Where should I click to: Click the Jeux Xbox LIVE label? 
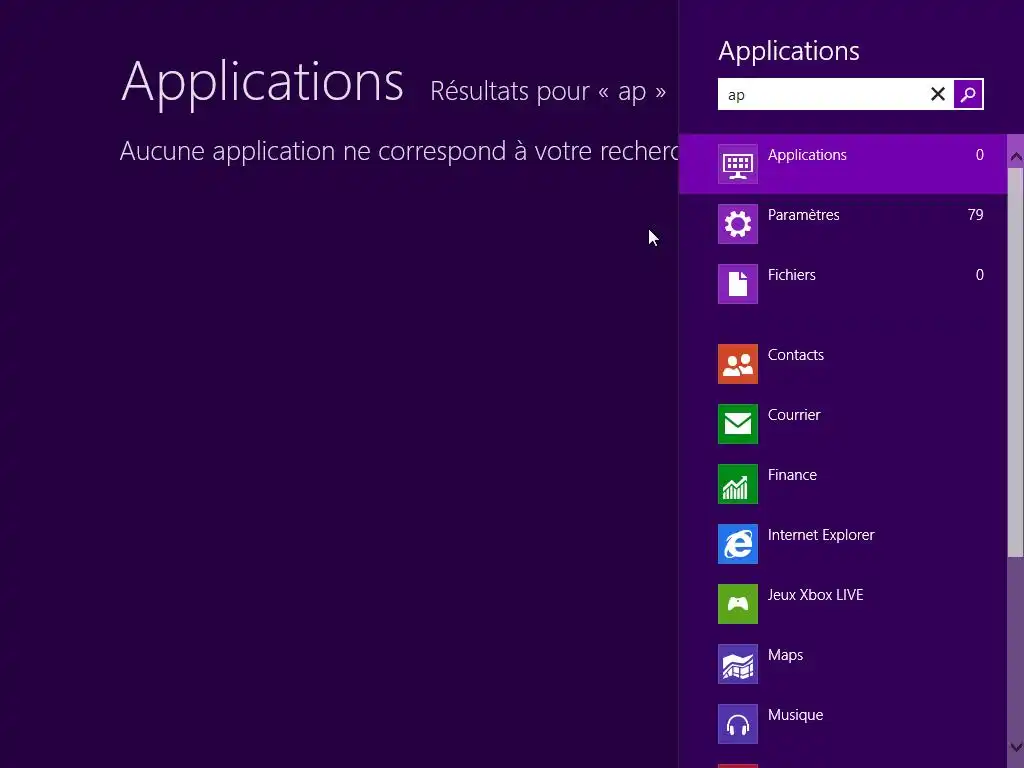[815, 595]
